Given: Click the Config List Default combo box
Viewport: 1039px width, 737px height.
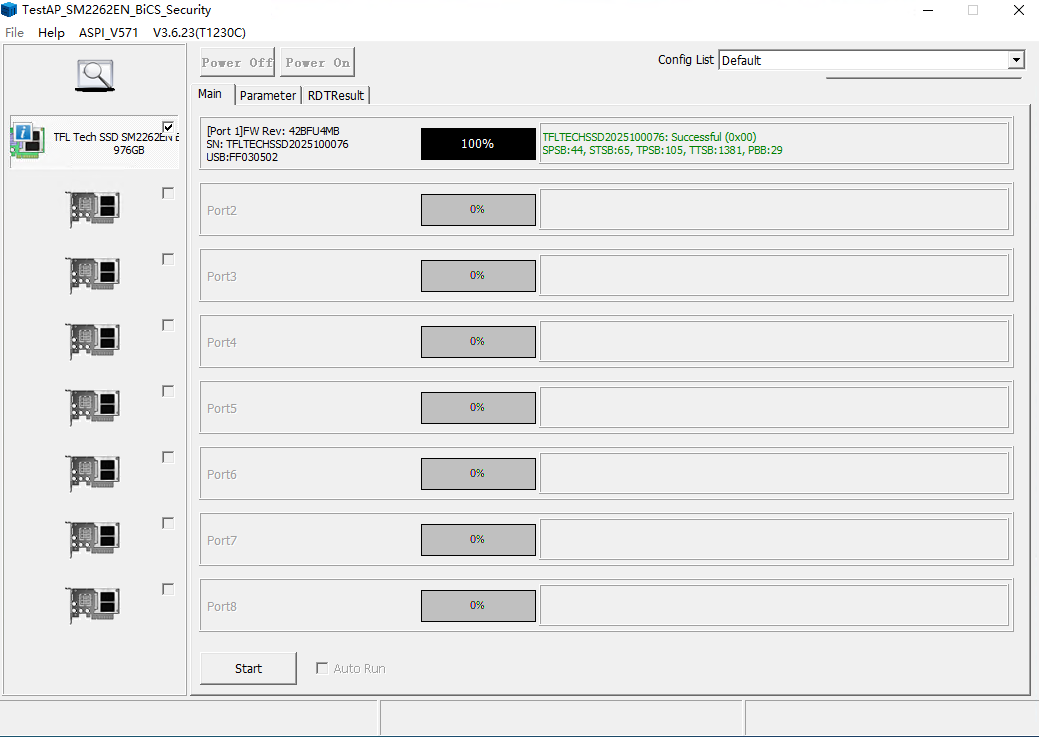Looking at the screenshot, I should pos(862,60).
